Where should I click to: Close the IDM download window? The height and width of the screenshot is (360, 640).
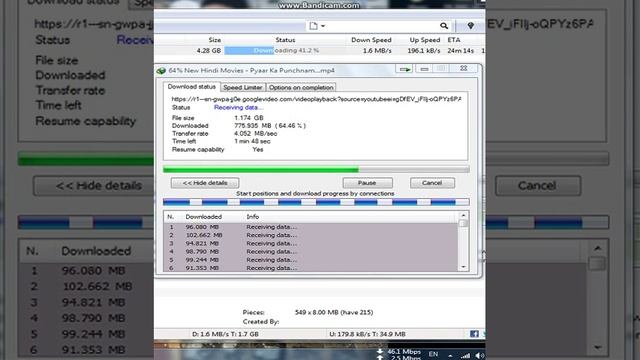pyautogui.click(x=464, y=69)
